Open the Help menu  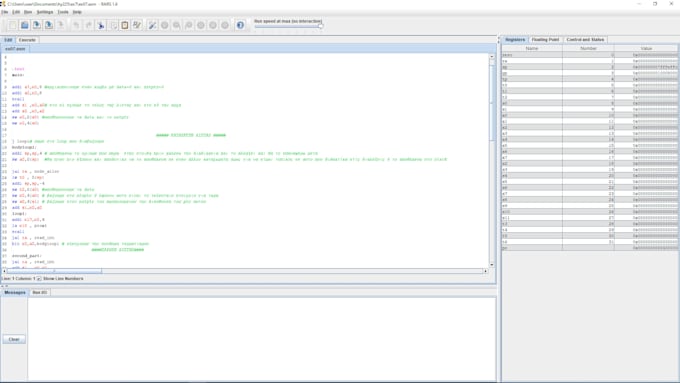(77, 12)
